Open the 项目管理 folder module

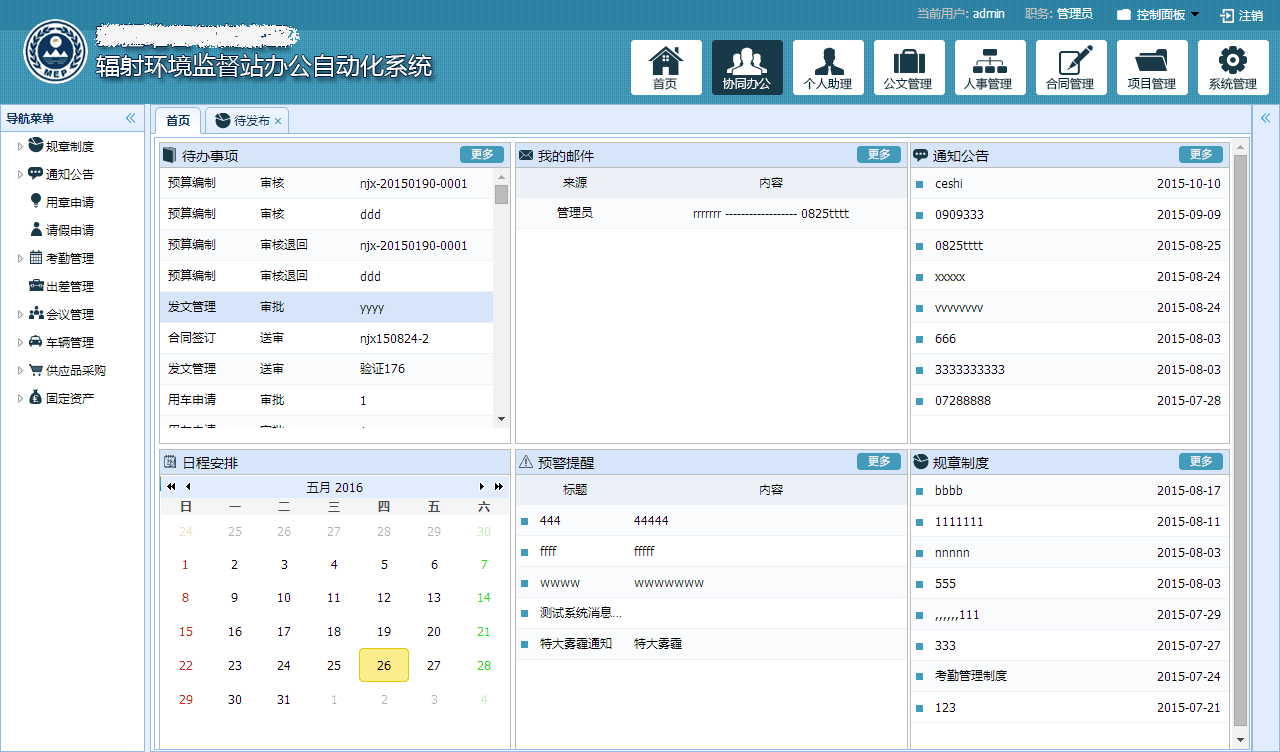1152,68
